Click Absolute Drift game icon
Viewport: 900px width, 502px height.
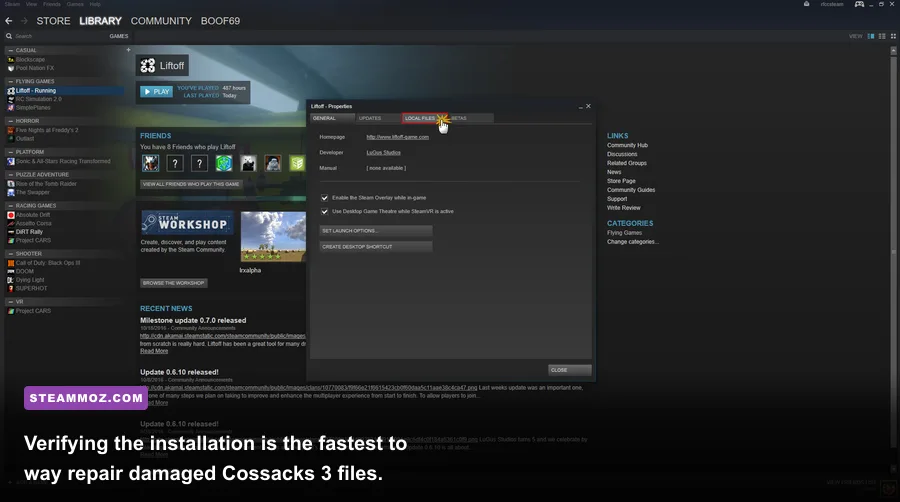tap(10, 215)
